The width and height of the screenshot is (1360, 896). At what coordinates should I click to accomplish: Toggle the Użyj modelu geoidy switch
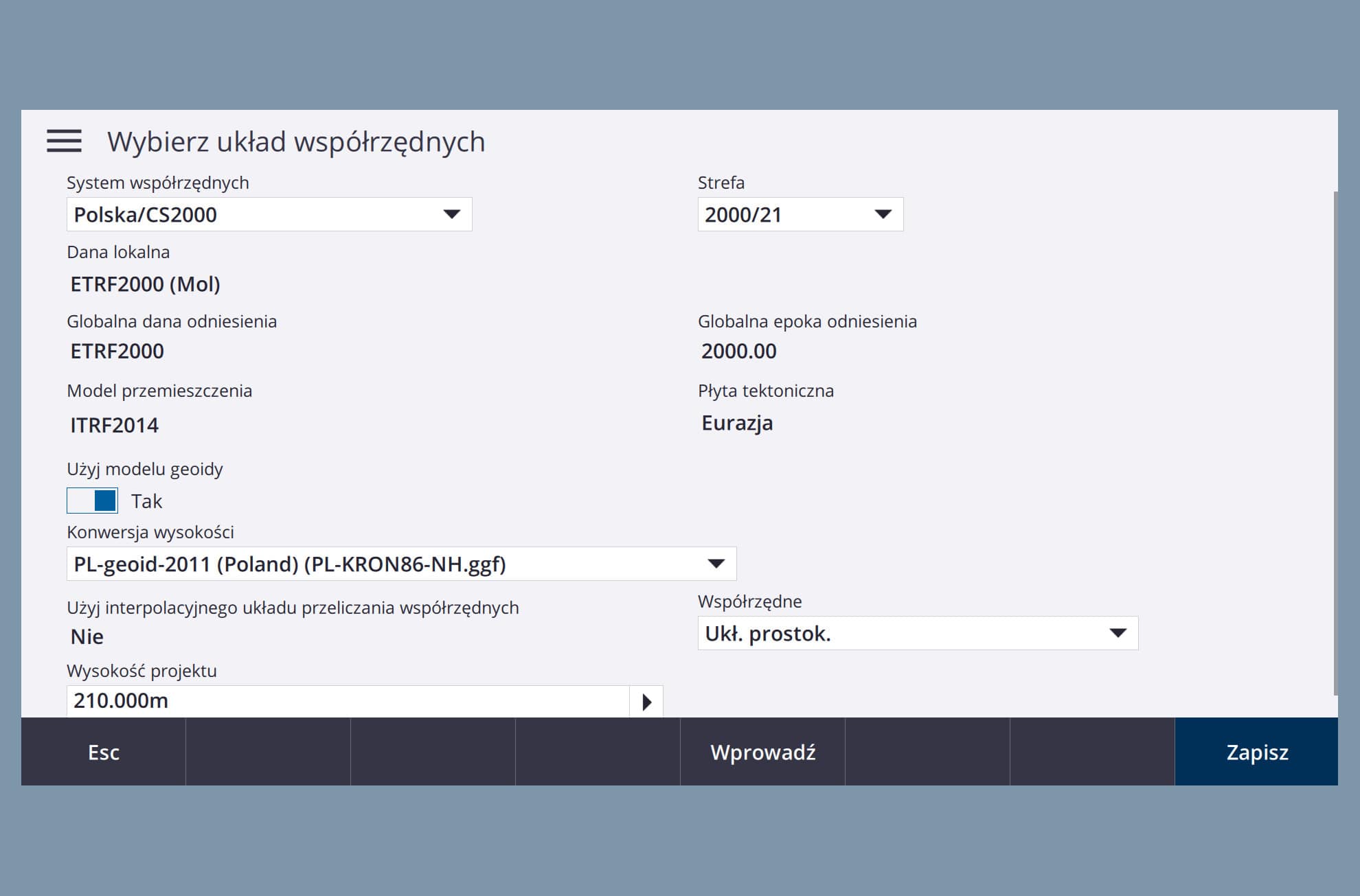tap(92, 501)
